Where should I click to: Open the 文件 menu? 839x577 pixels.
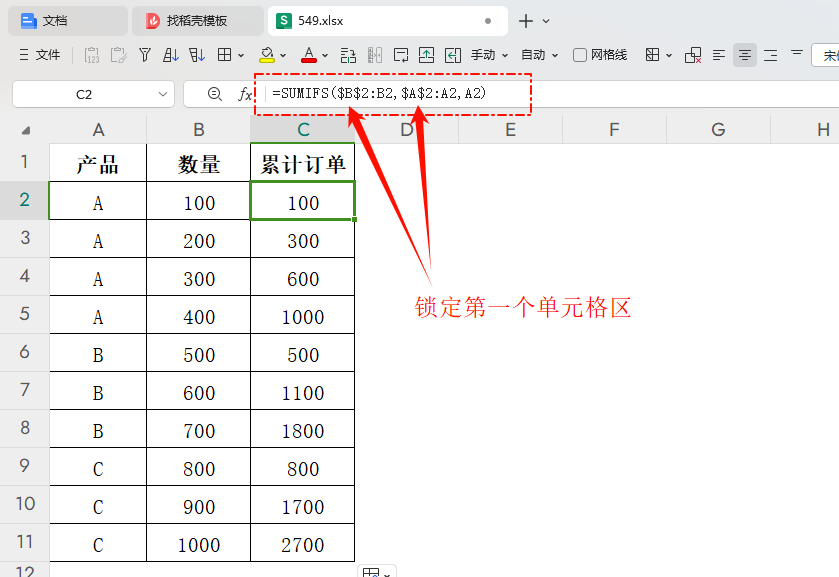[x=40, y=55]
